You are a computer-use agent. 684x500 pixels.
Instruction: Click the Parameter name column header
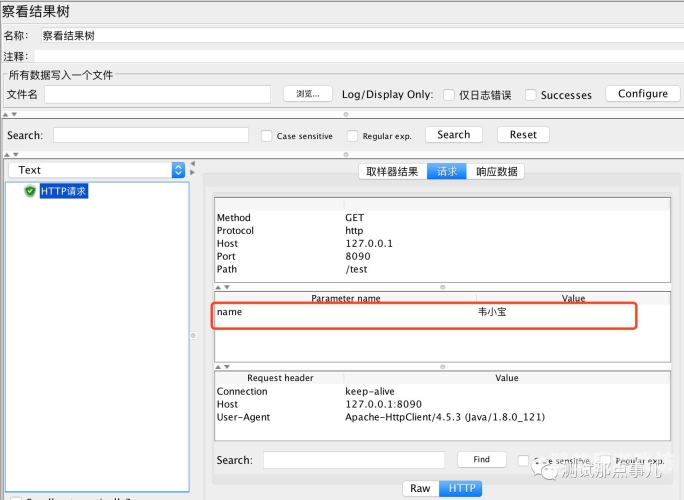coord(345,298)
